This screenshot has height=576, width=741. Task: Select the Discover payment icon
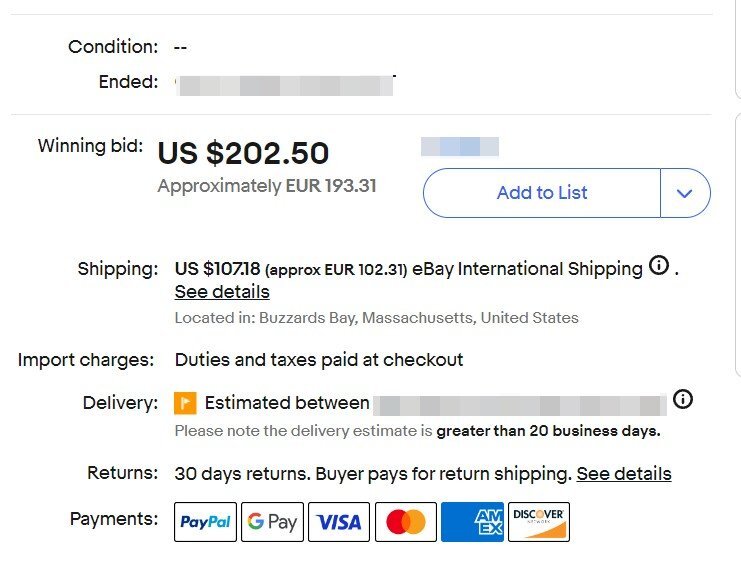[539, 522]
